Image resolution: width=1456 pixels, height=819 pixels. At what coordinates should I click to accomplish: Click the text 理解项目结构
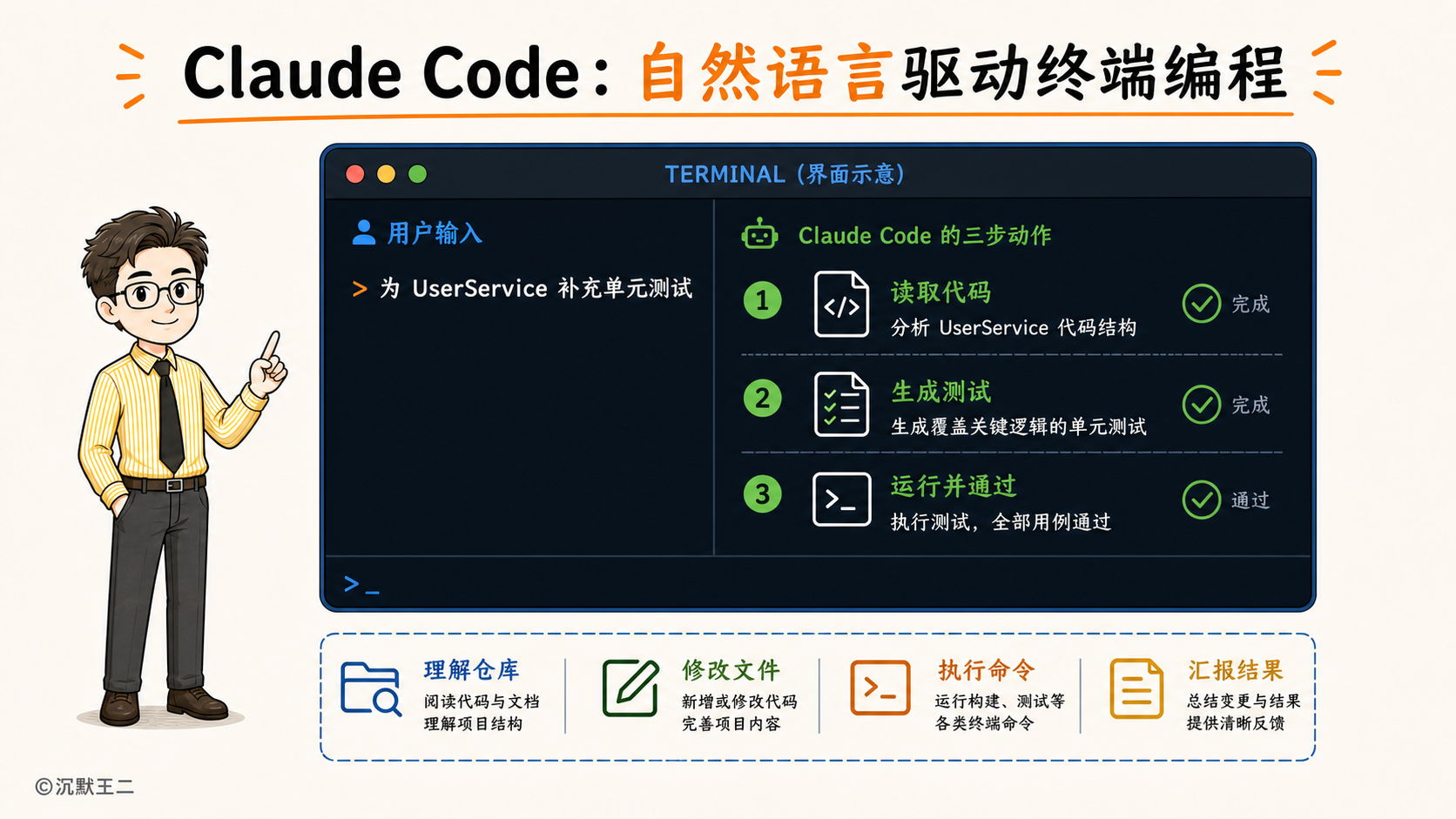pyautogui.click(x=473, y=724)
